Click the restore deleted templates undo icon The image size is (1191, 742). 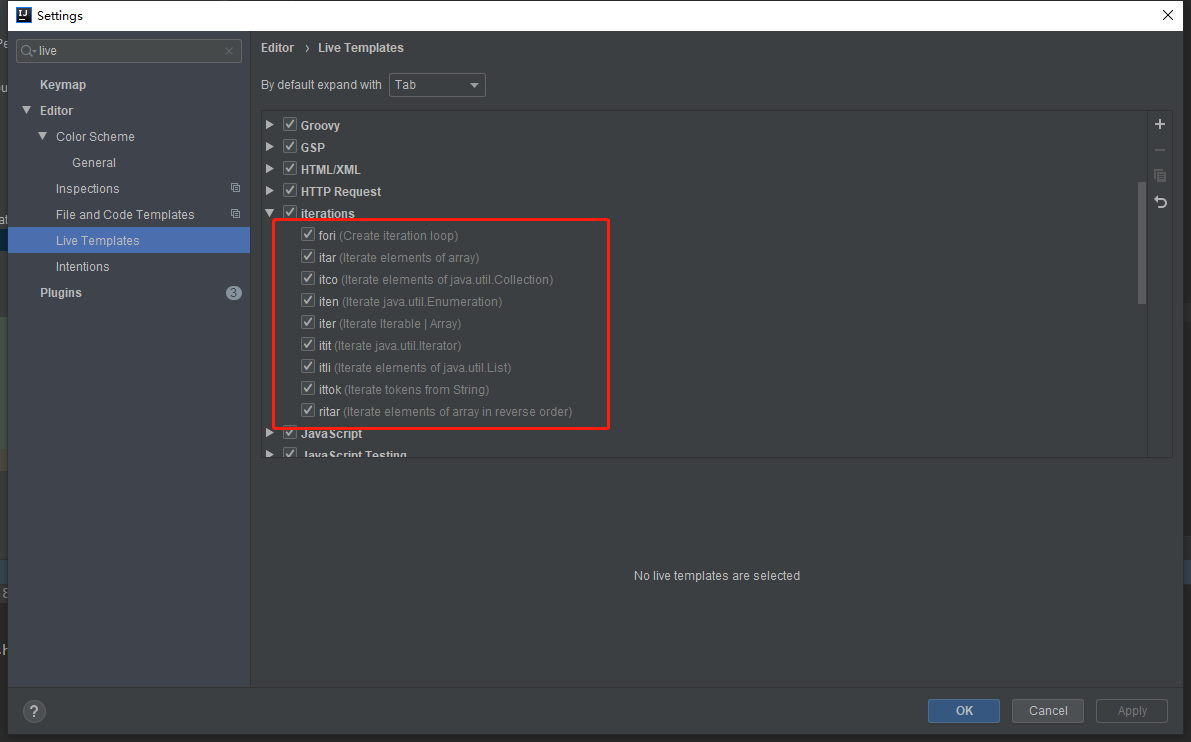click(1160, 202)
